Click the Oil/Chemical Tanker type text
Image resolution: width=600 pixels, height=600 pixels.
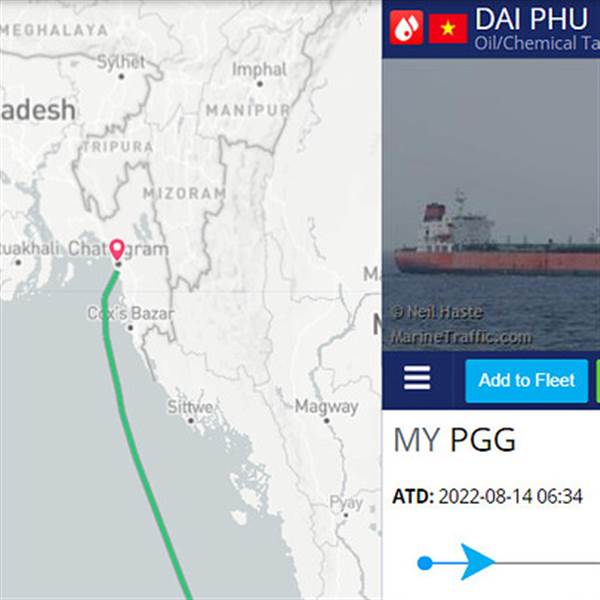point(537,43)
